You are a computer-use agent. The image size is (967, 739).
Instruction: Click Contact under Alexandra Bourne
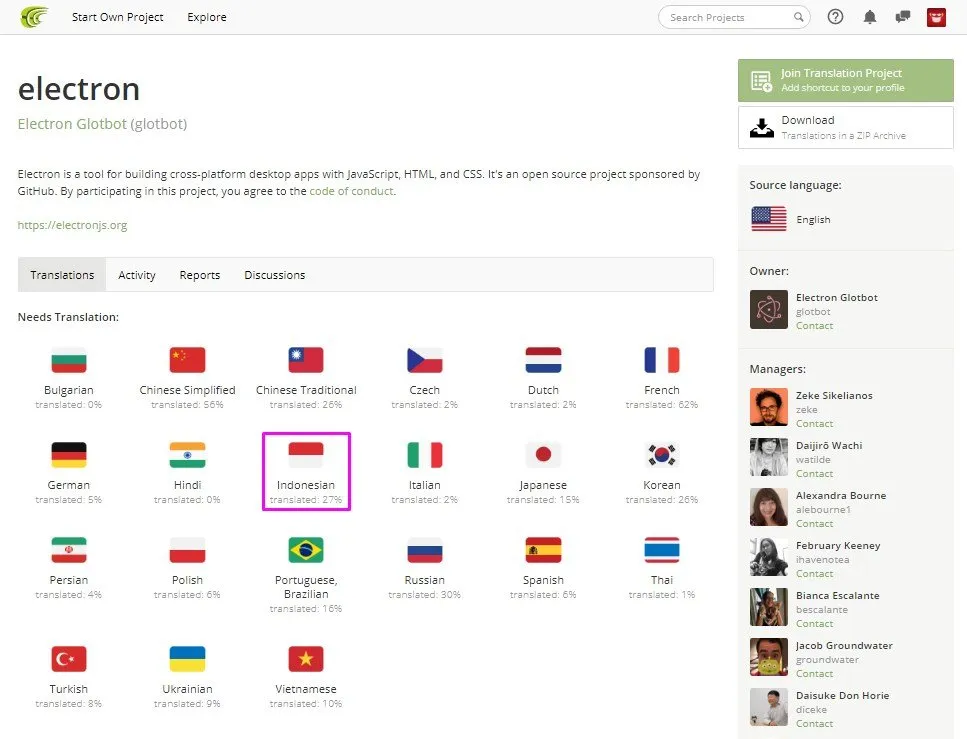tap(814, 524)
